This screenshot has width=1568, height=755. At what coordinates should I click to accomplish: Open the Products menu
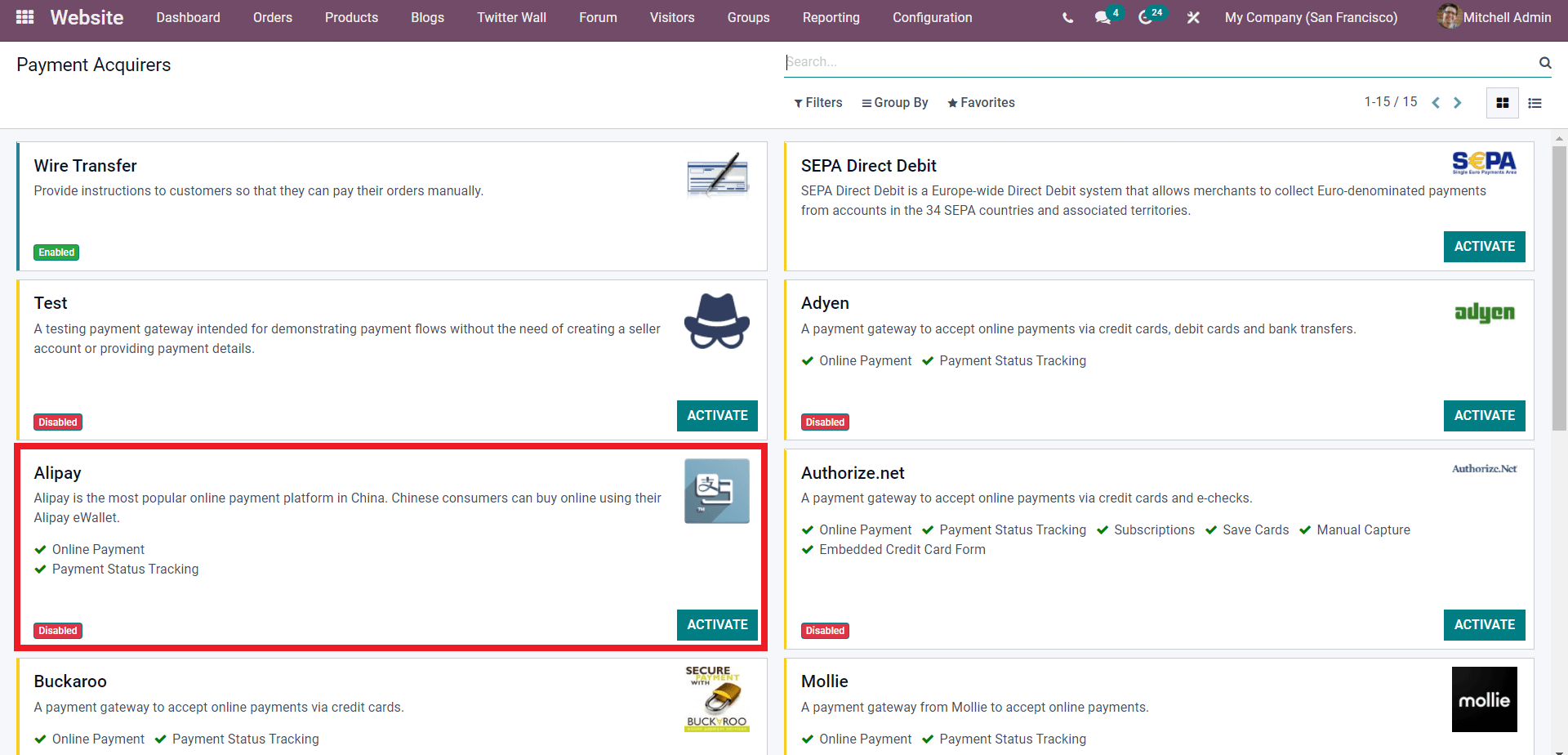tap(351, 17)
